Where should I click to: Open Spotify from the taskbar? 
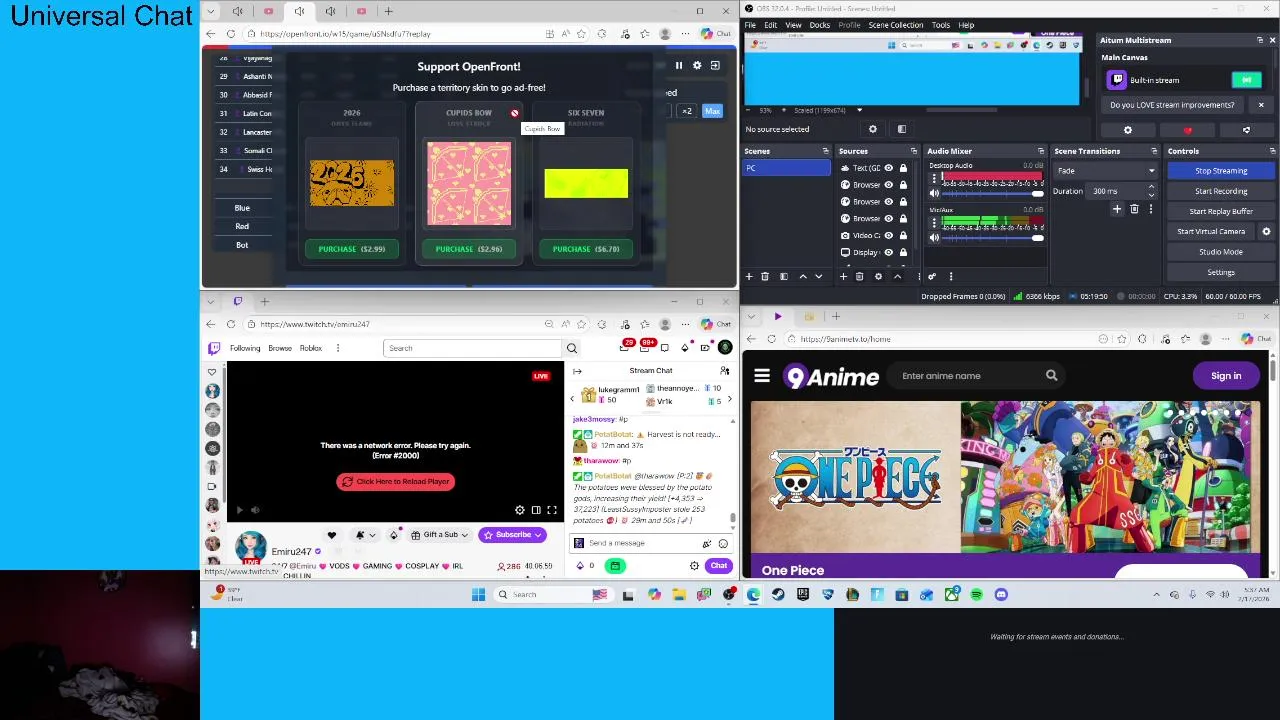(976, 595)
